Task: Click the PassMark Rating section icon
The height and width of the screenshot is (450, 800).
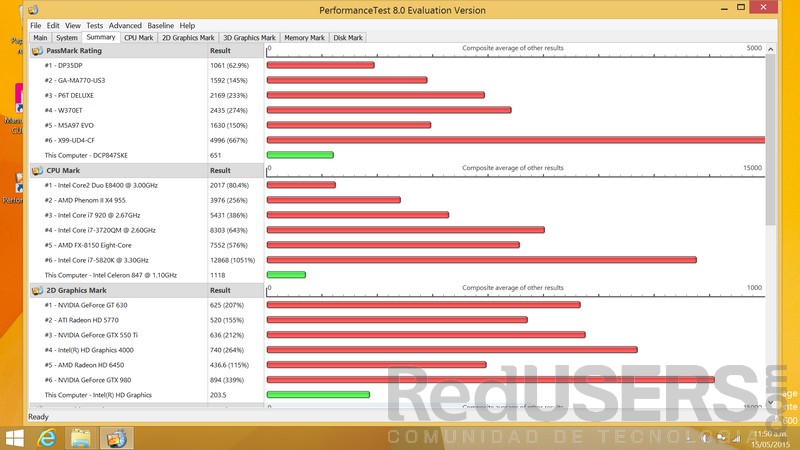Action: [x=37, y=51]
